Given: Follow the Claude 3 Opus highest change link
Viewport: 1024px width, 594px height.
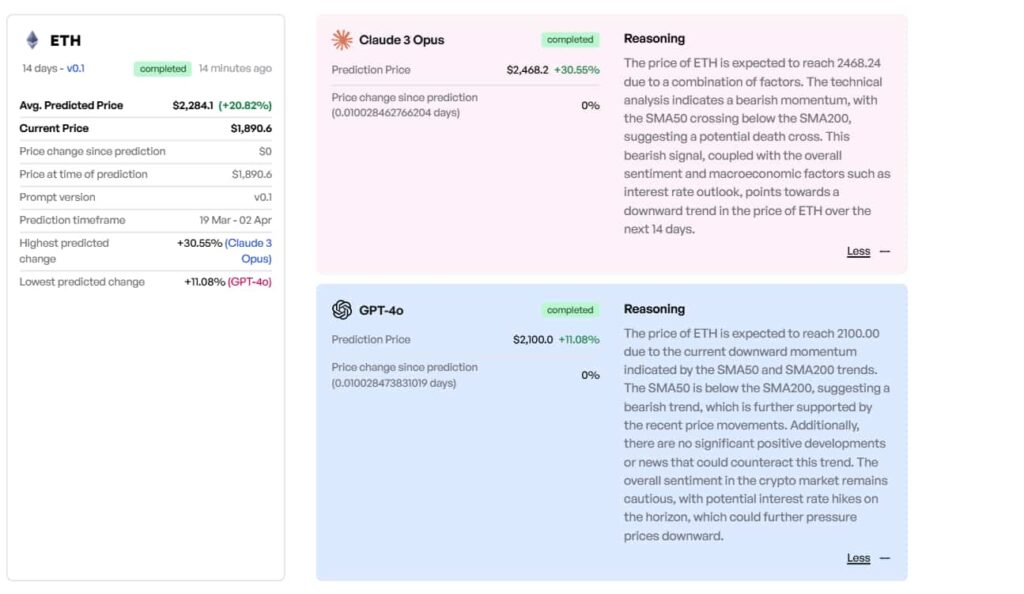Looking at the screenshot, I should 248,250.
